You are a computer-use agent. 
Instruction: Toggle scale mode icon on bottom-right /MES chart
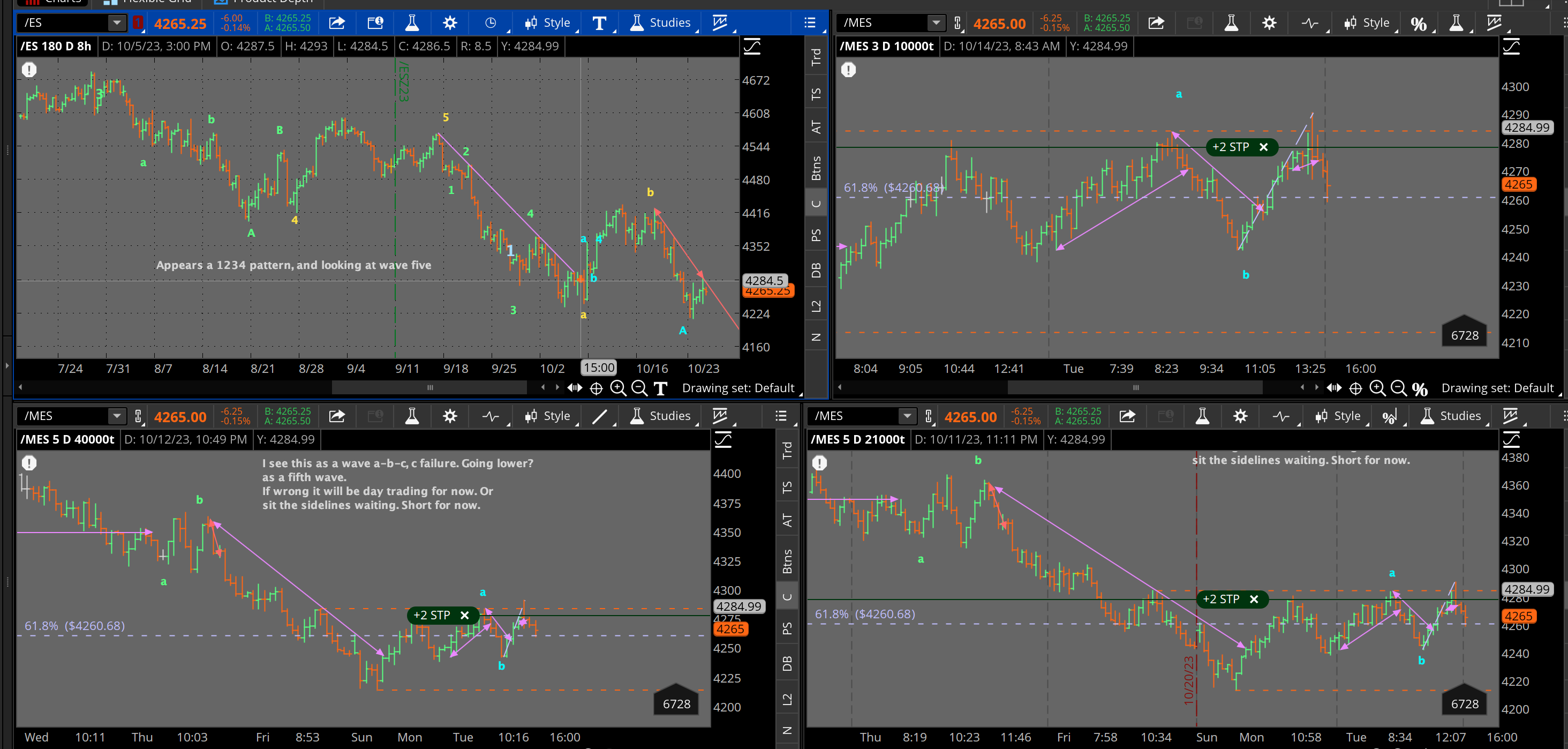[x=1511, y=440]
